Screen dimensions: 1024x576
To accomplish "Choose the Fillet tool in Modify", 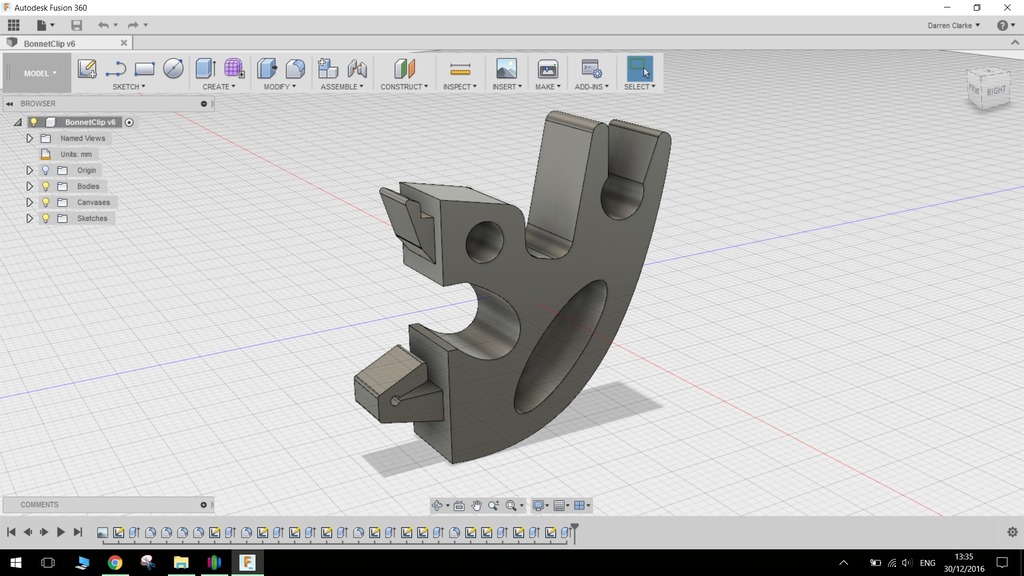I will click(x=295, y=68).
